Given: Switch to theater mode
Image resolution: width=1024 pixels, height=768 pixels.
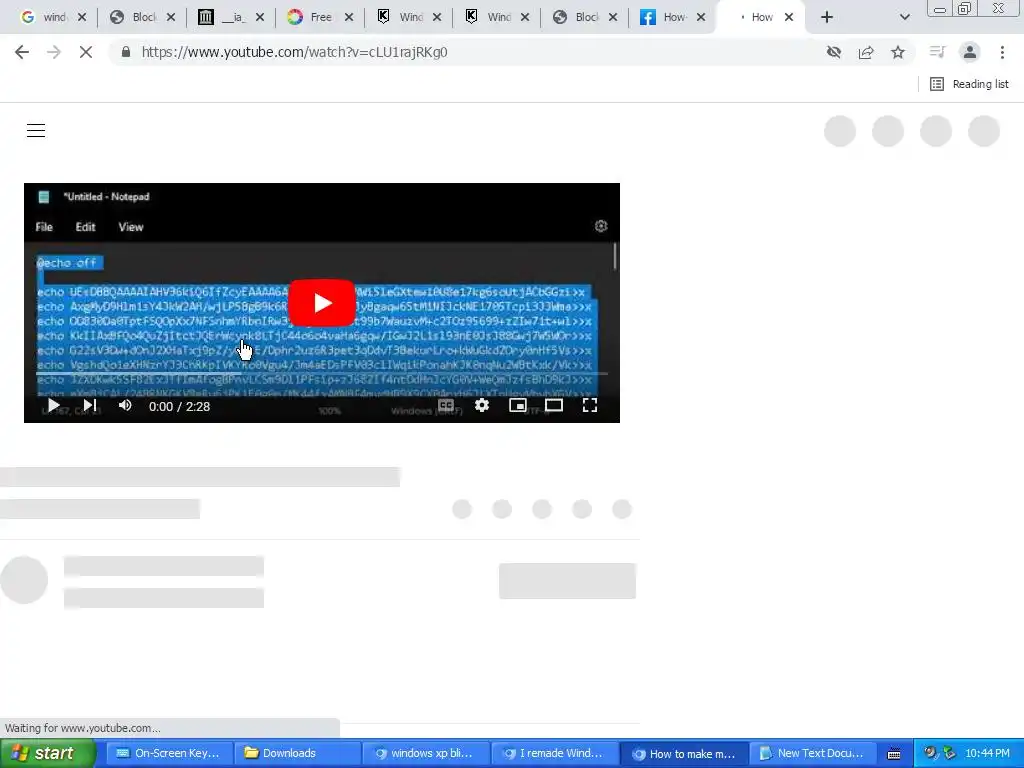Looking at the screenshot, I should click(x=554, y=406).
